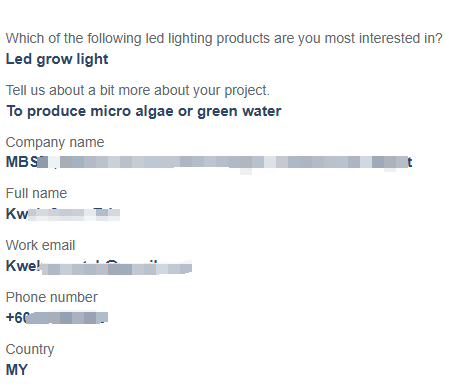Select the blurred full name value

pyautogui.click(x=63, y=214)
